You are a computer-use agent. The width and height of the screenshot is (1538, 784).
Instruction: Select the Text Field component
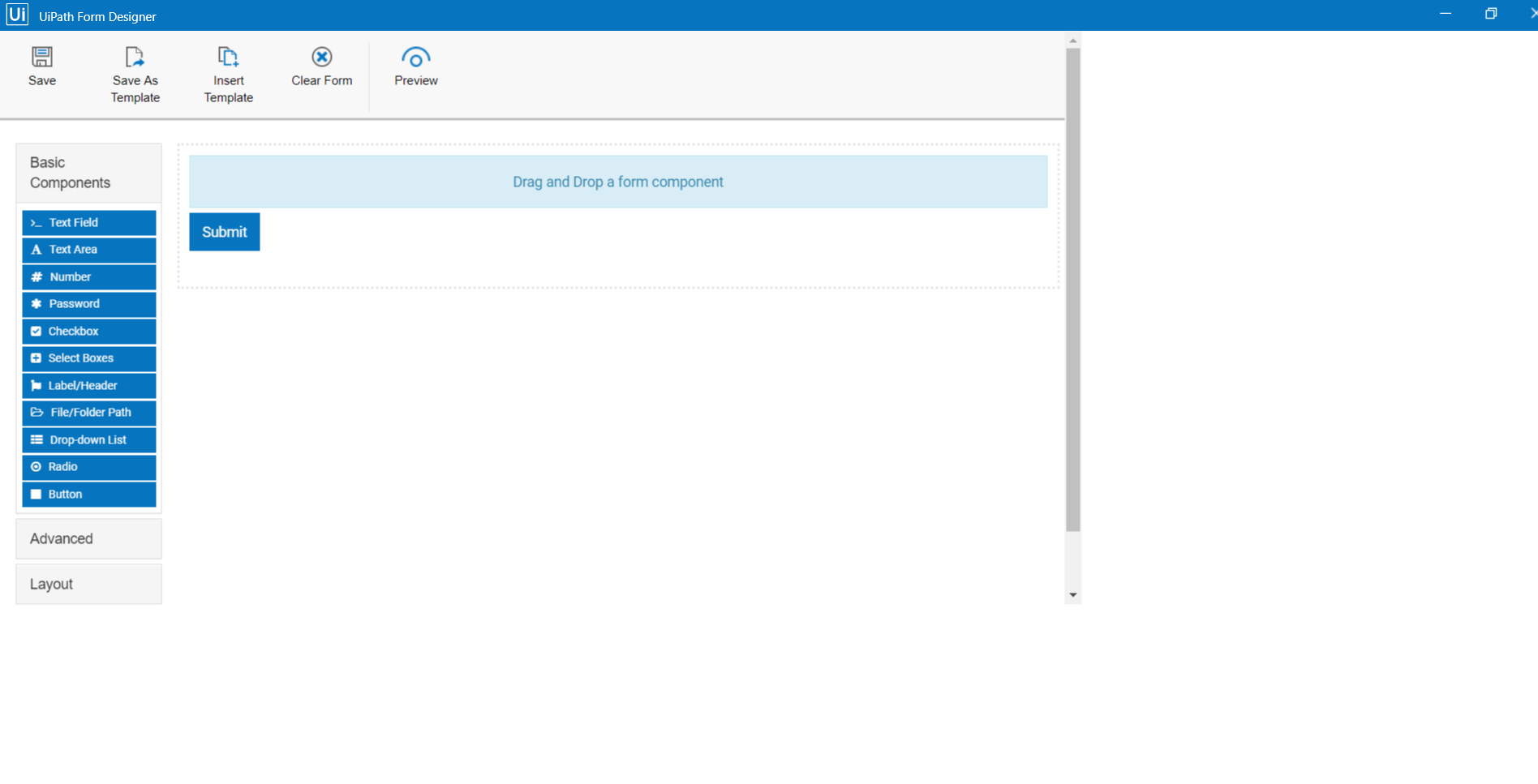click(x=89, y=223)
